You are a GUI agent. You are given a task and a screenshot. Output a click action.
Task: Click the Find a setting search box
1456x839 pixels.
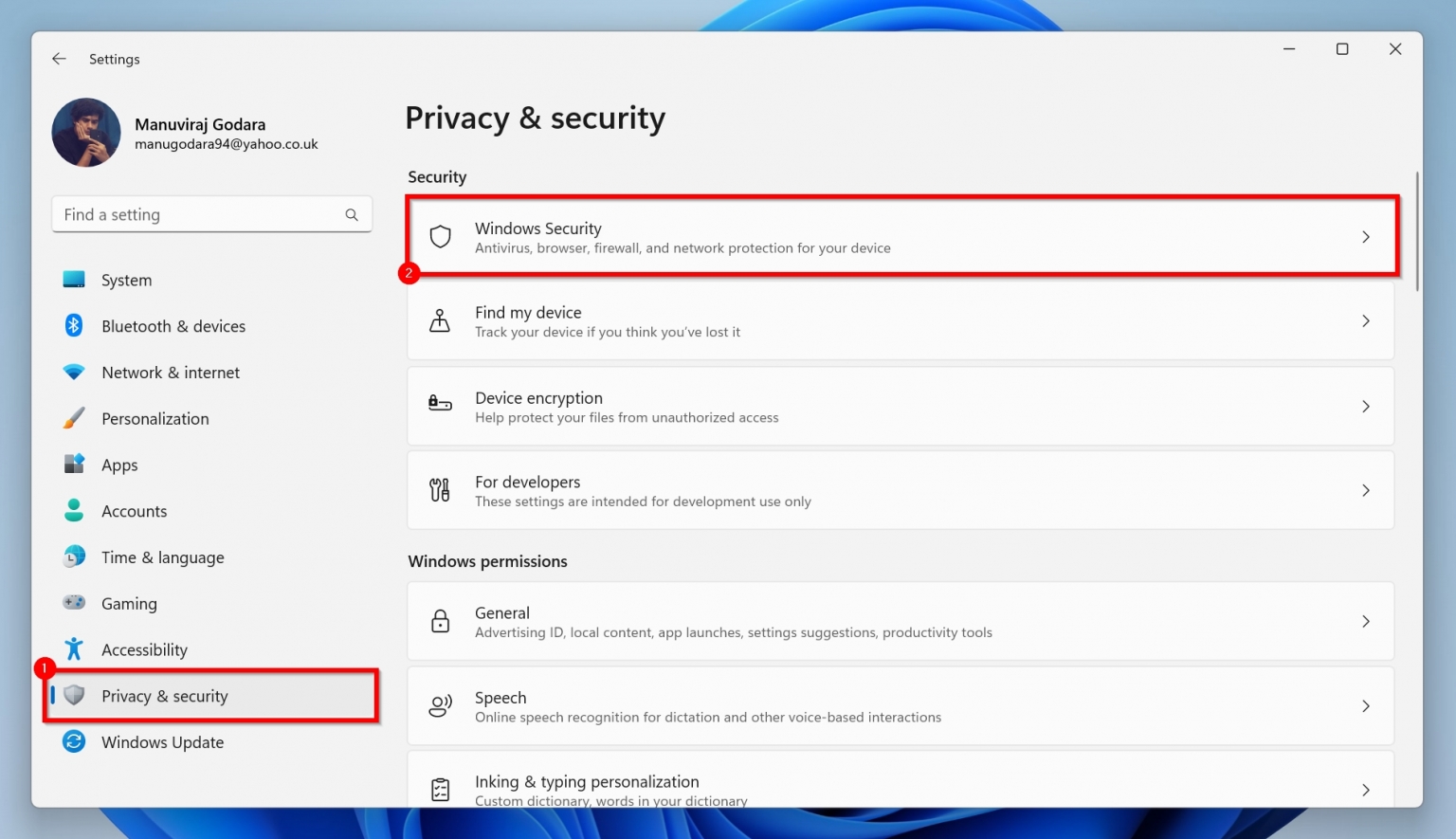point(199,215)
